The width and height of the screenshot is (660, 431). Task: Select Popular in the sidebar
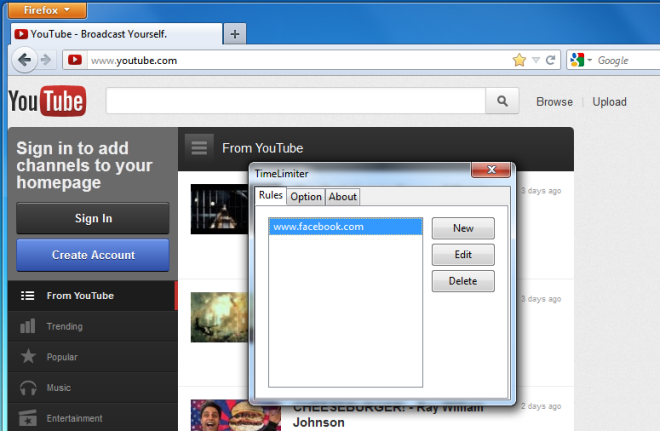pyautogui.click(x=93, y=357)
